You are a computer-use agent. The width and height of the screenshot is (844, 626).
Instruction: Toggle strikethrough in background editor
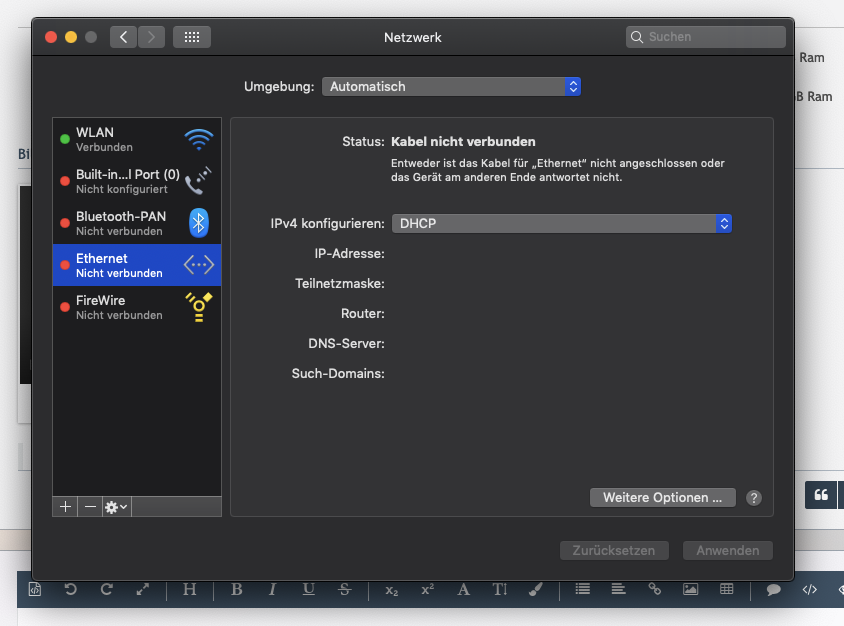pos(344,589)
